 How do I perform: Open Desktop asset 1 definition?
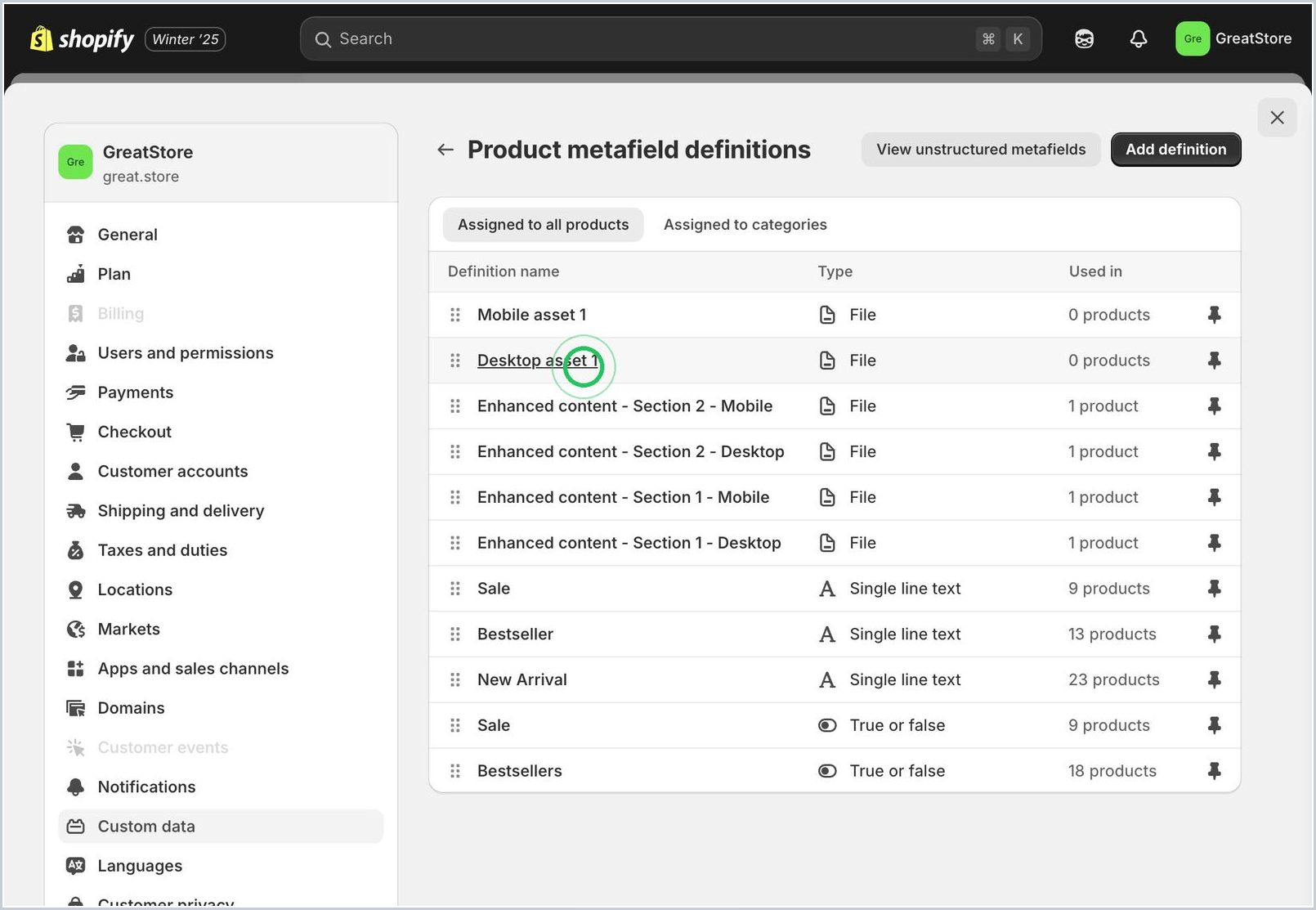coord(538,361)
